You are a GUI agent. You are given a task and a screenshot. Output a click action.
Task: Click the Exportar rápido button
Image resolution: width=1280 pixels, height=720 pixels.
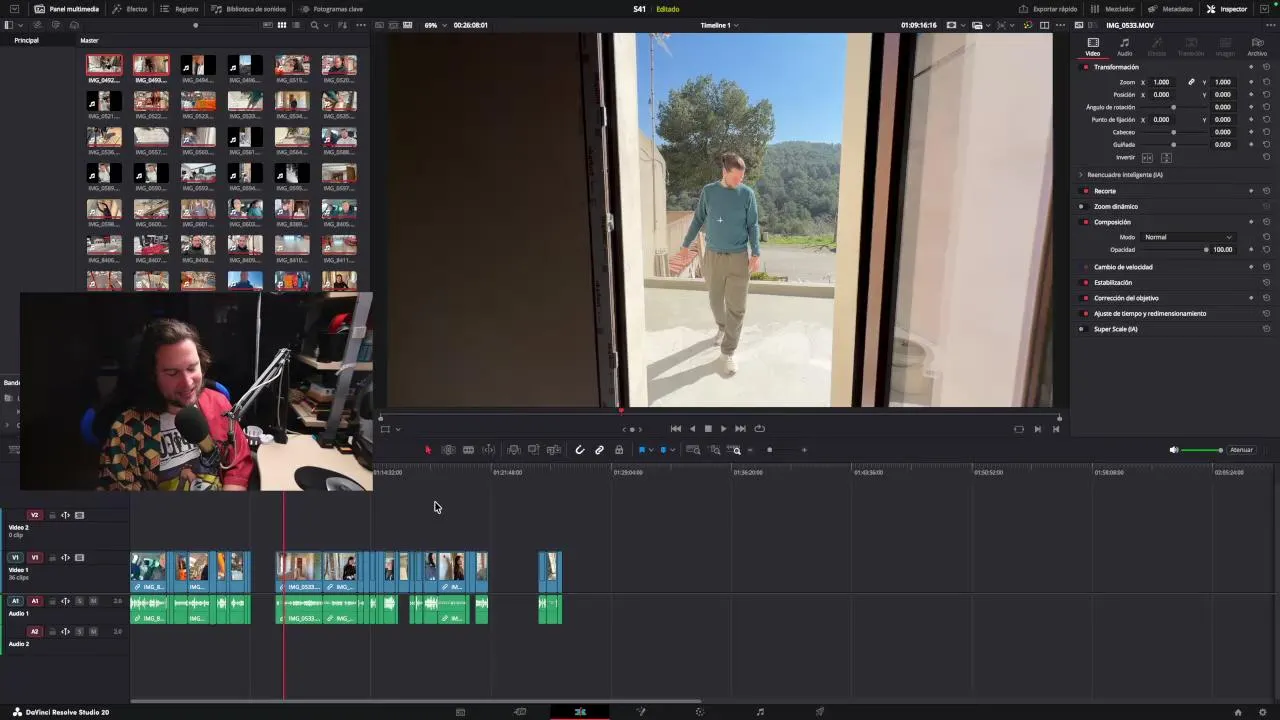pos(1048,9)
